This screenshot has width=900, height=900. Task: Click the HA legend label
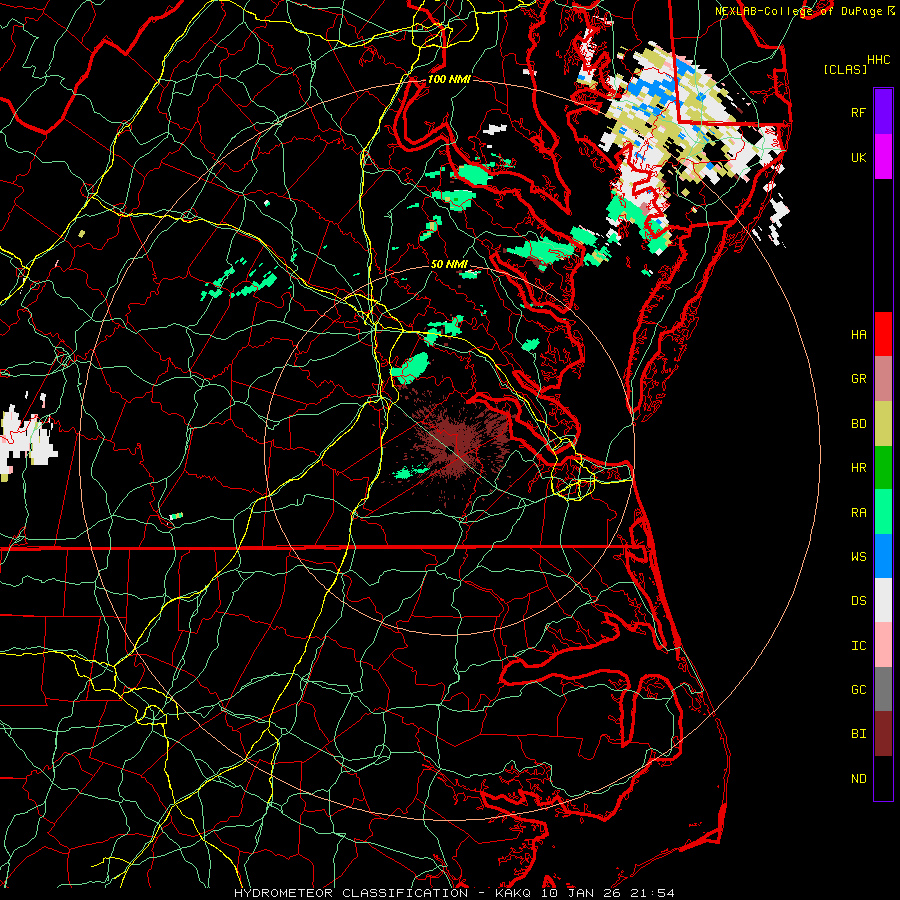coord(858,334)
